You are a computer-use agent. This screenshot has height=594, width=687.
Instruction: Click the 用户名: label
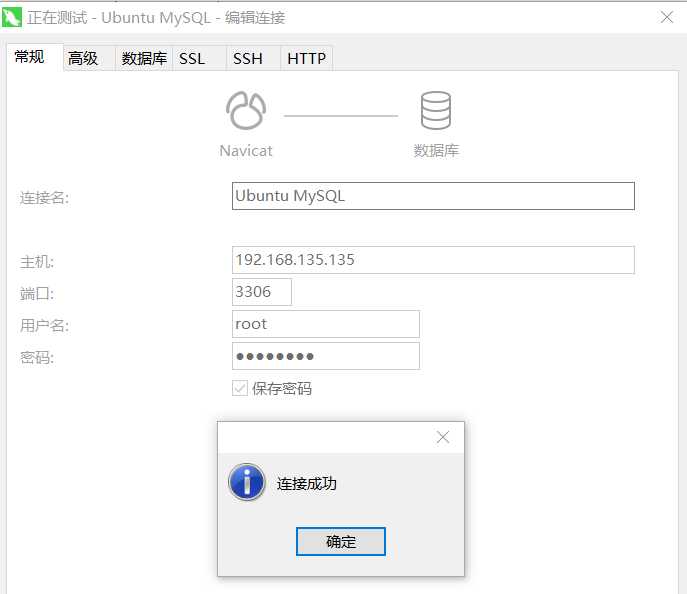(44, 325)
